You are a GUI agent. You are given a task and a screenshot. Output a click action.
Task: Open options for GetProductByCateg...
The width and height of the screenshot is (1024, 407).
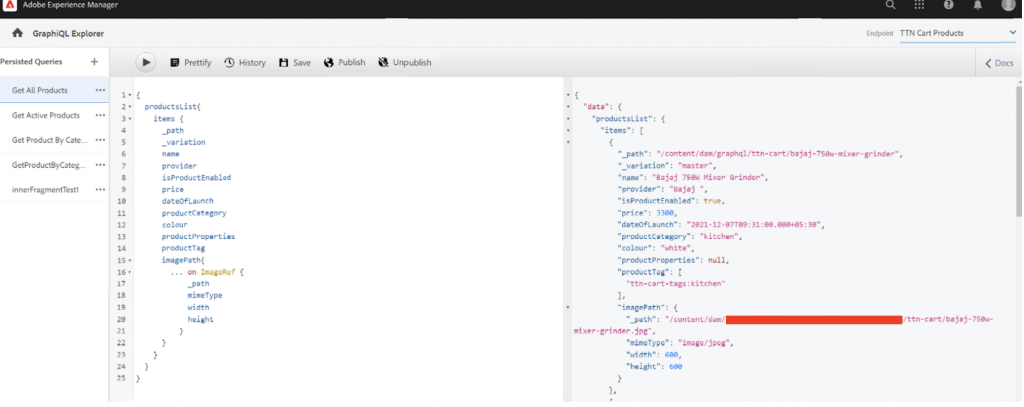(100, 165)
